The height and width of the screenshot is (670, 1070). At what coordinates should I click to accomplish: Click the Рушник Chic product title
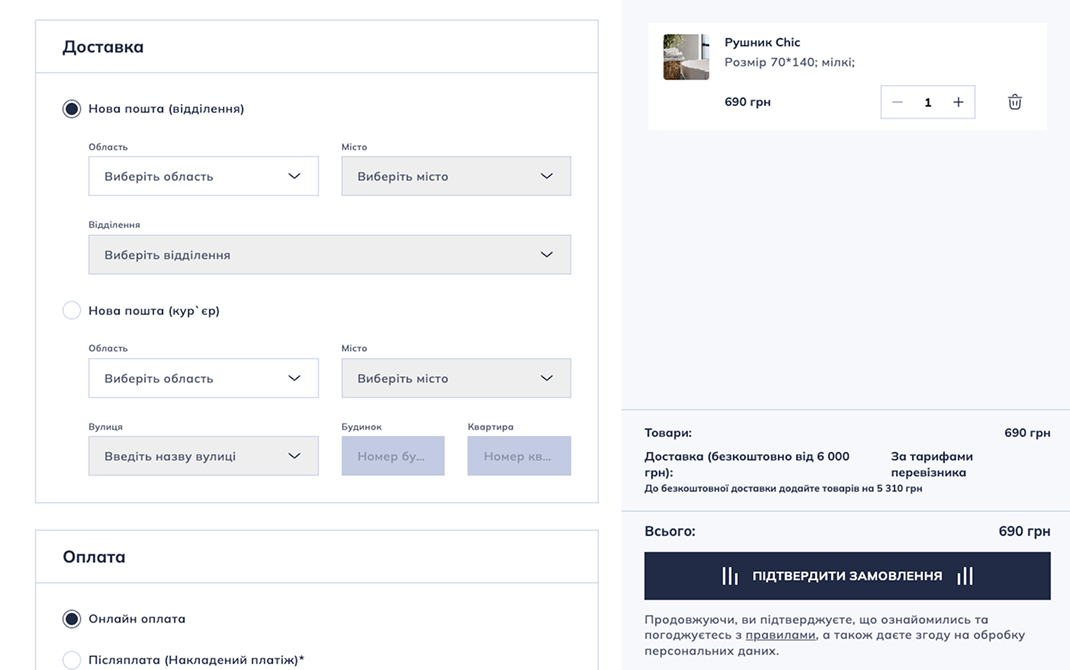pyautogui.click(x=762, y=42)
